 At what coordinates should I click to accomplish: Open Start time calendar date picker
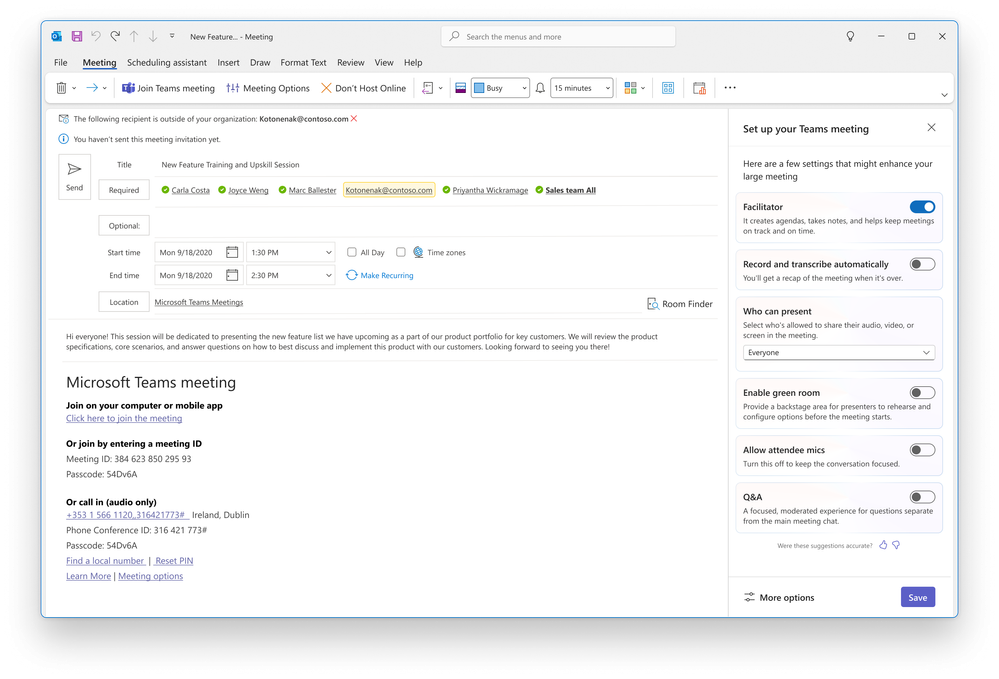232,252
